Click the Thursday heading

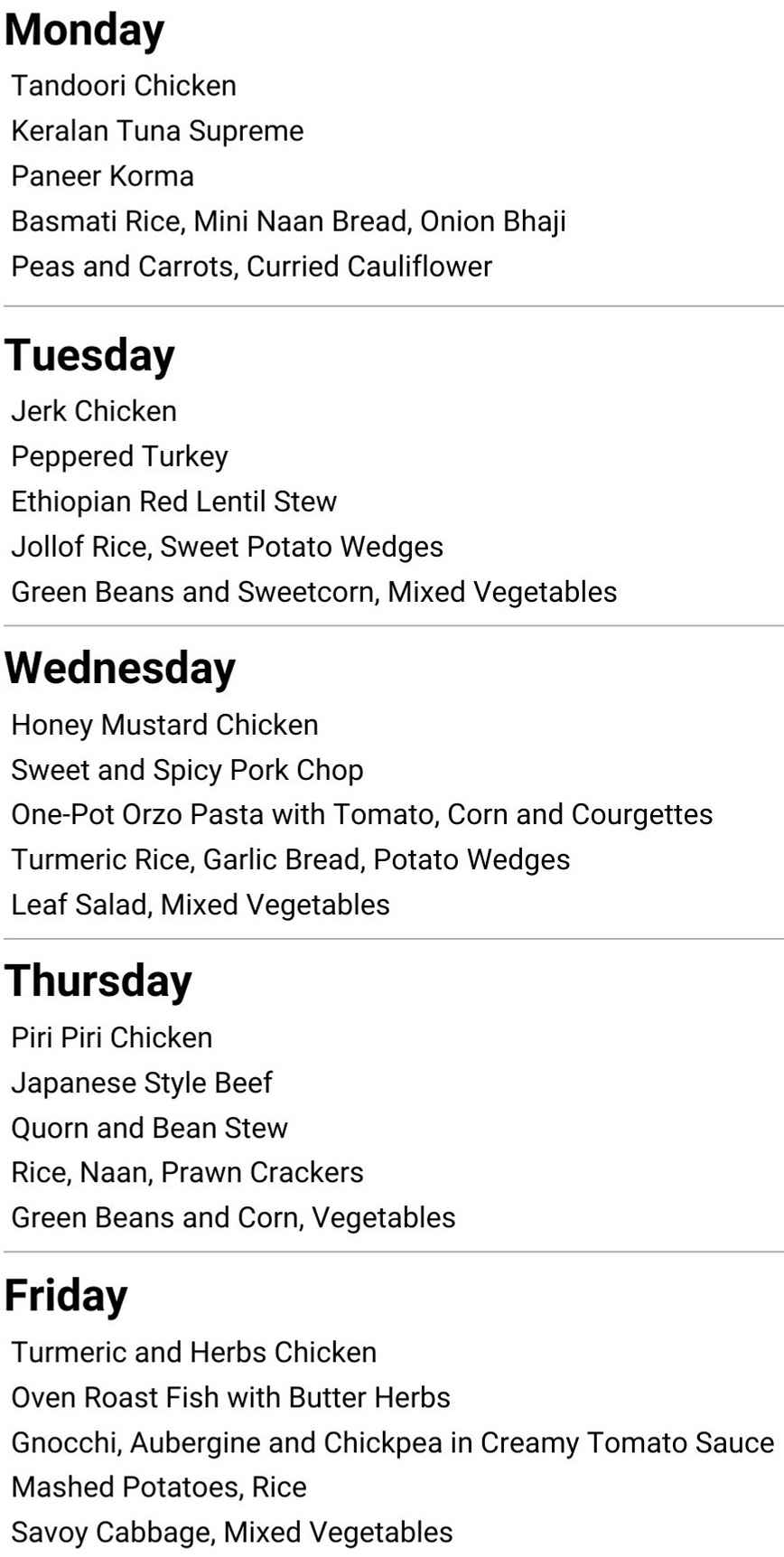(98, 981)
